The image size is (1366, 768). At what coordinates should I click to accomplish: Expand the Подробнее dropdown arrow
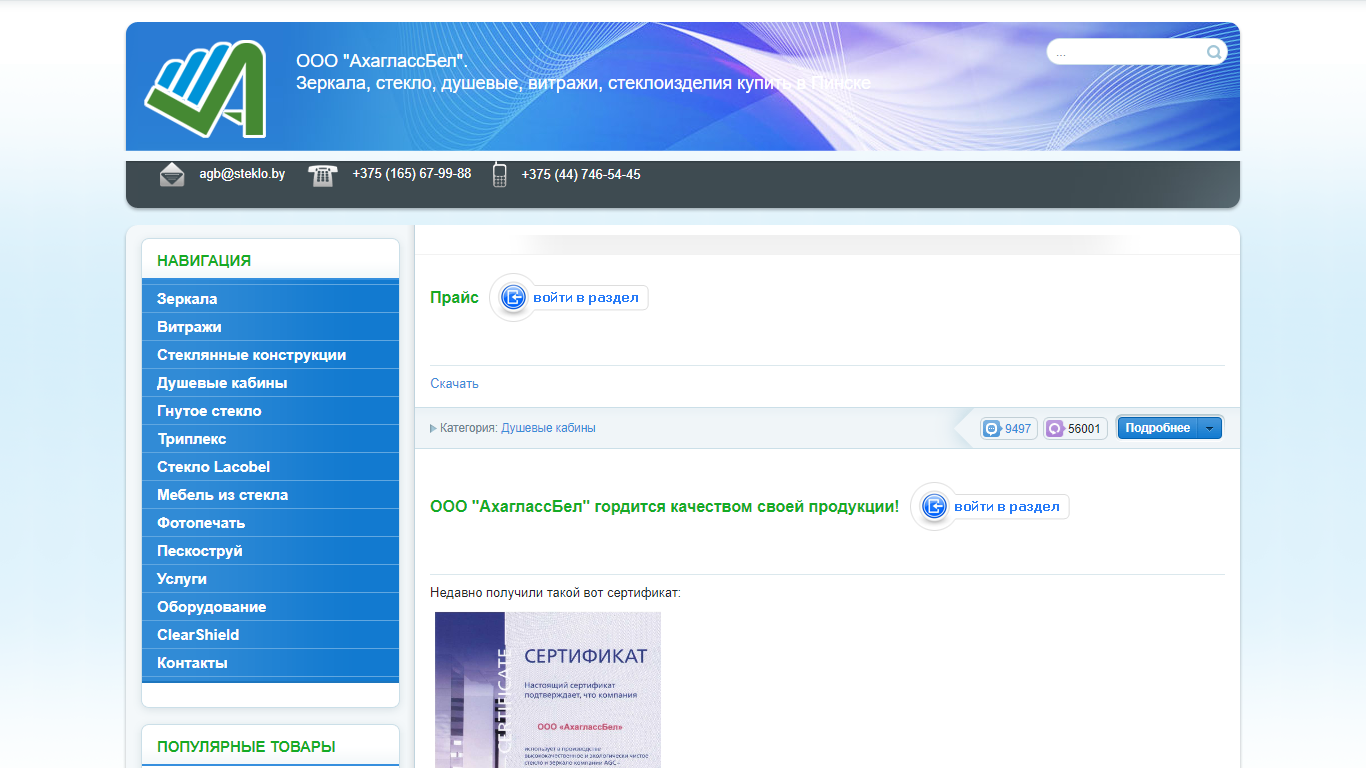(x=1210, y=428)
